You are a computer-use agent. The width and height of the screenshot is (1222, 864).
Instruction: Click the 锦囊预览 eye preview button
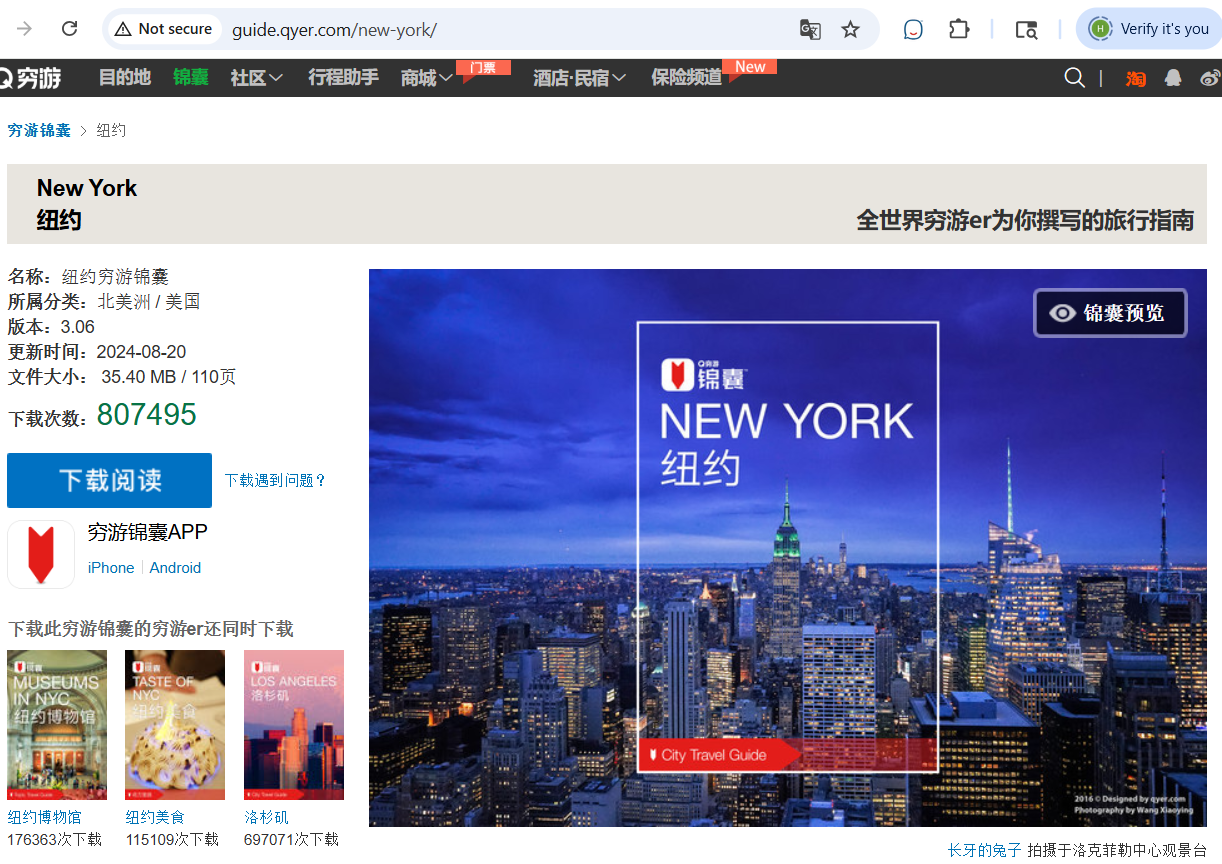[1110, 313]
